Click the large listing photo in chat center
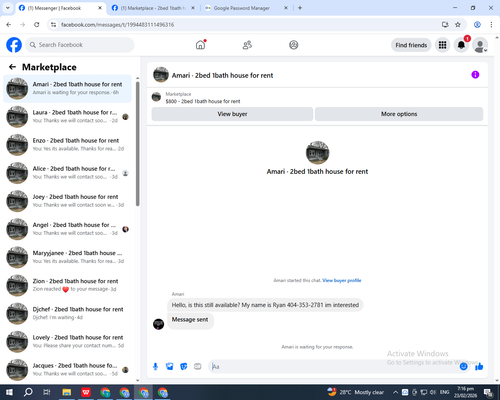This screenshot has height=400, width=500. [x=317, y=153]
